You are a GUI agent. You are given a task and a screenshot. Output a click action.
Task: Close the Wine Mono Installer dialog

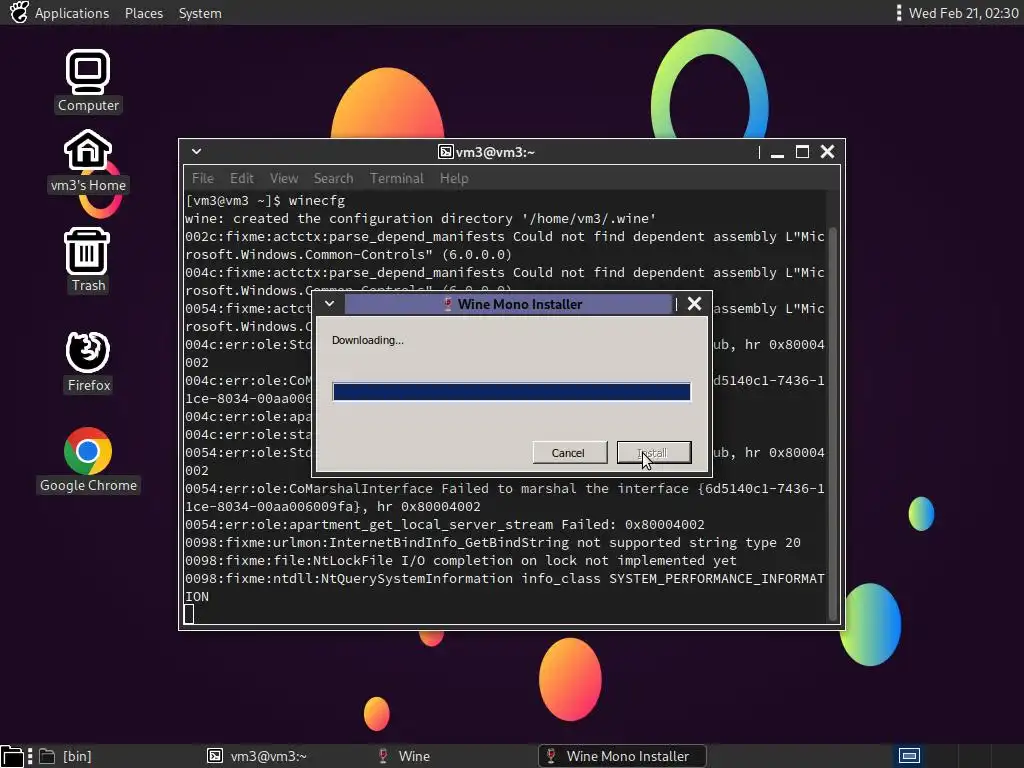695,304
